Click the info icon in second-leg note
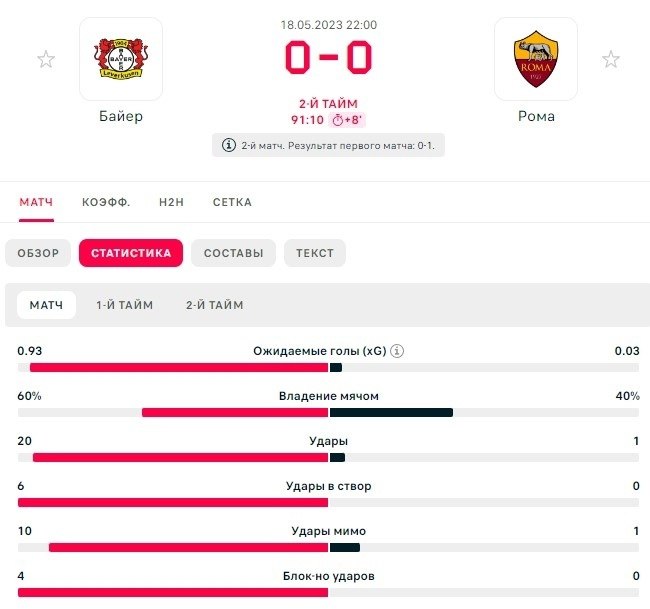Screen dimensions: 650x609 [228, 145]
